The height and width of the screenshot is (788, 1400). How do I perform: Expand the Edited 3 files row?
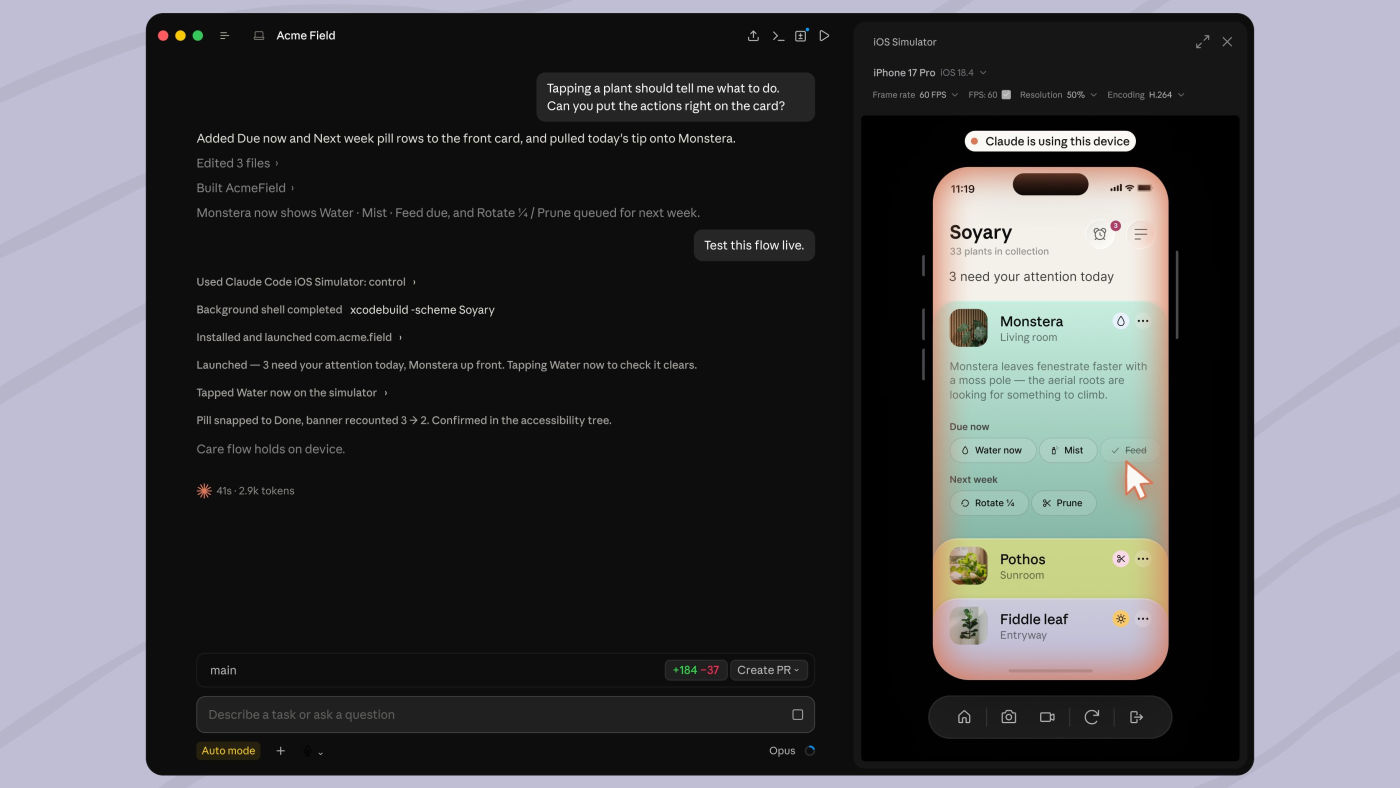tap(237, 163)
